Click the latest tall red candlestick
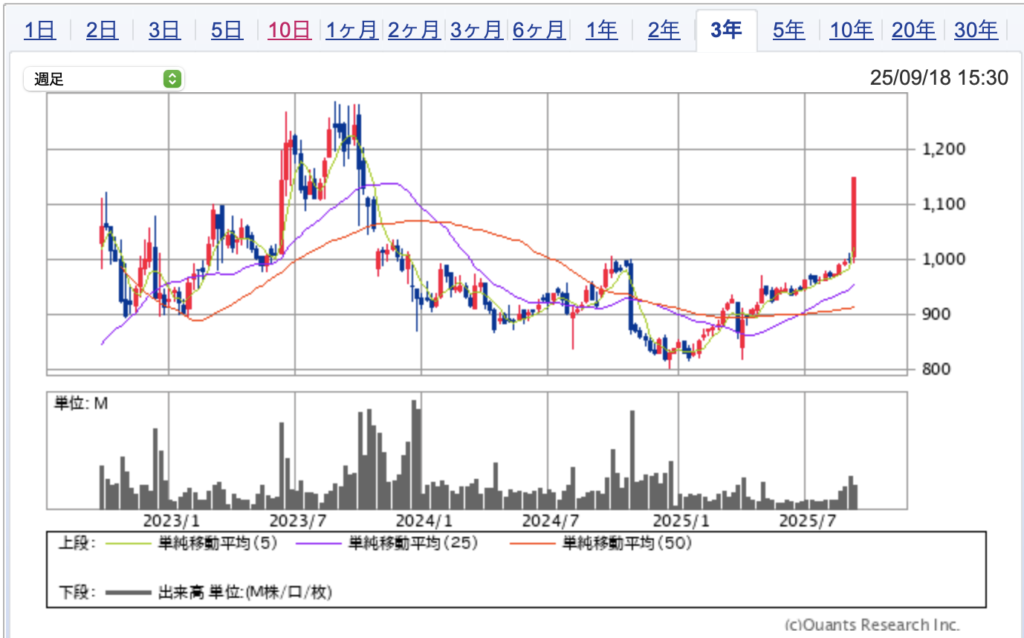 point(854,219)
